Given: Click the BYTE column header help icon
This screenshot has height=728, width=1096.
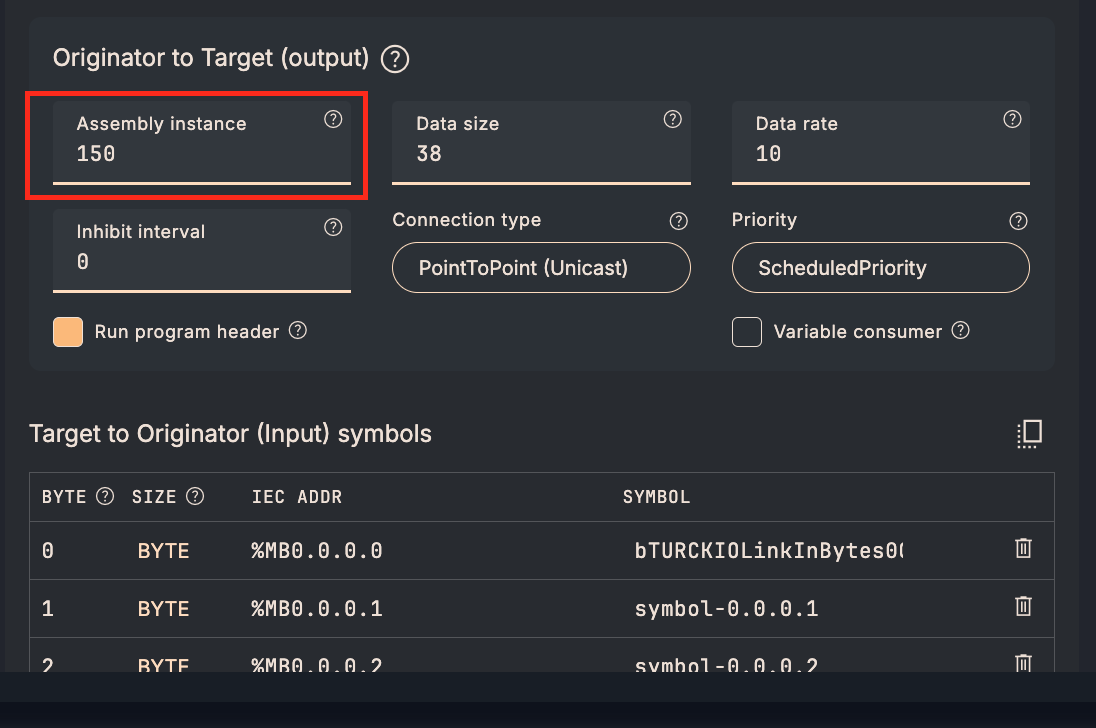Looking at the screenshot, I should pyautogui.click(x=105, y=496).
